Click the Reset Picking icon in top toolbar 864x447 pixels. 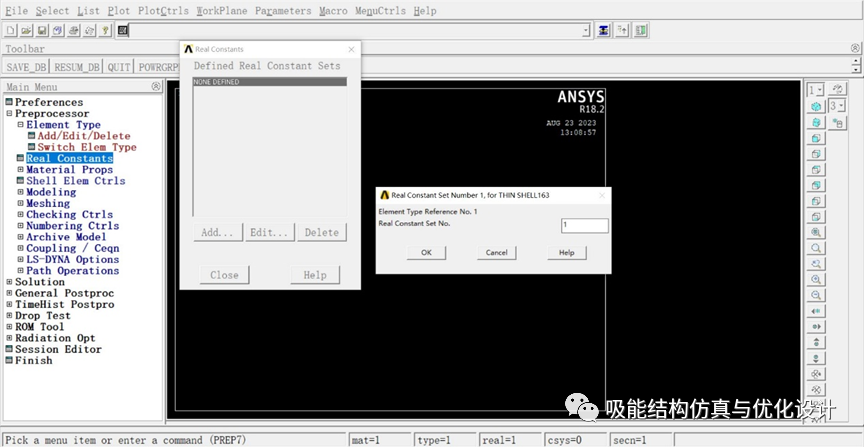622,30
